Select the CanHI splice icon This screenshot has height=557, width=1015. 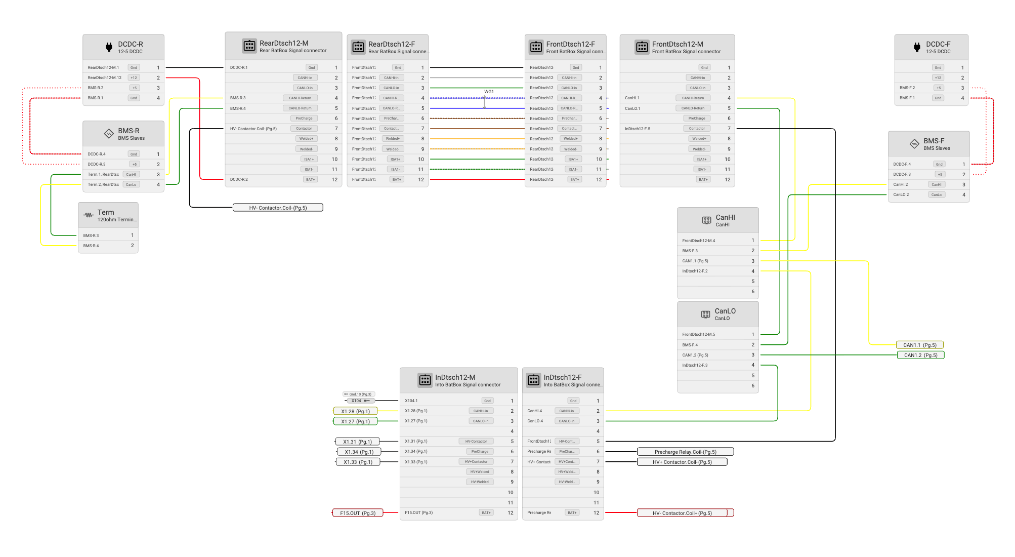707,220
